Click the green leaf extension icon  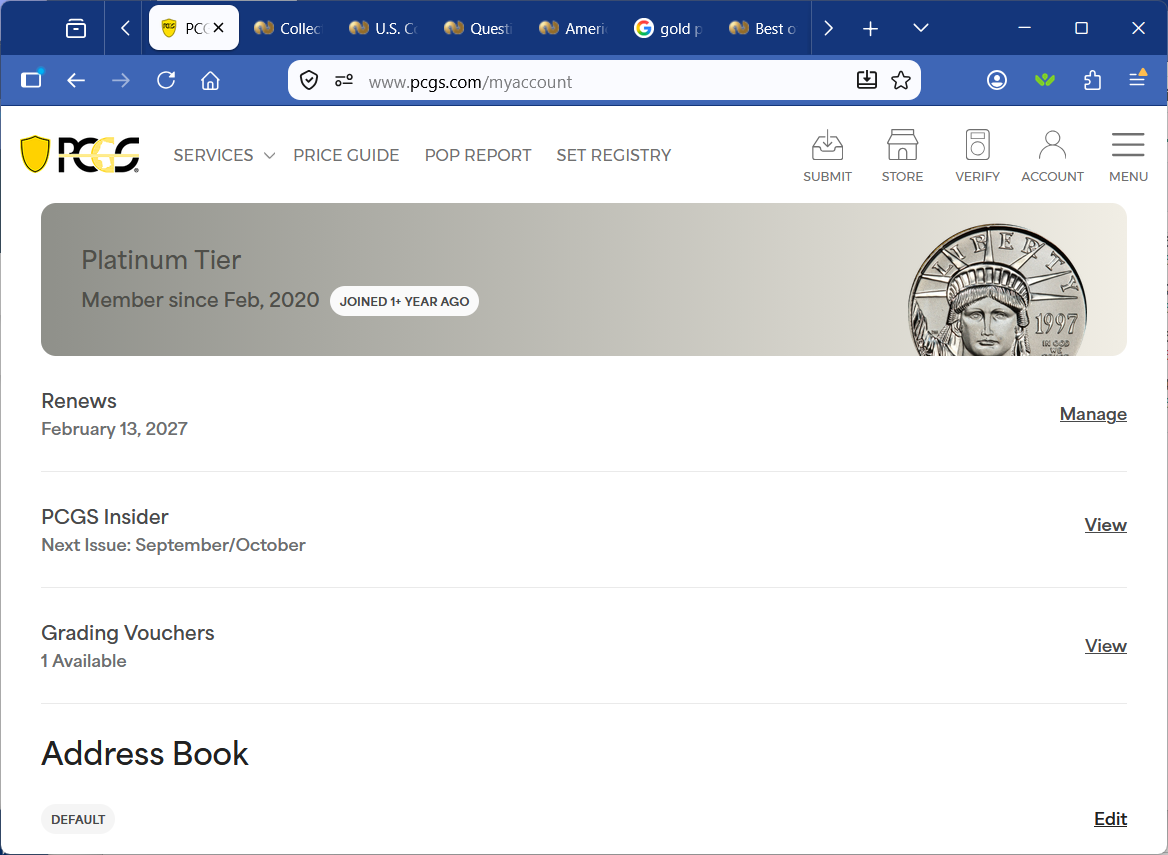click(x=1044, y=80)
